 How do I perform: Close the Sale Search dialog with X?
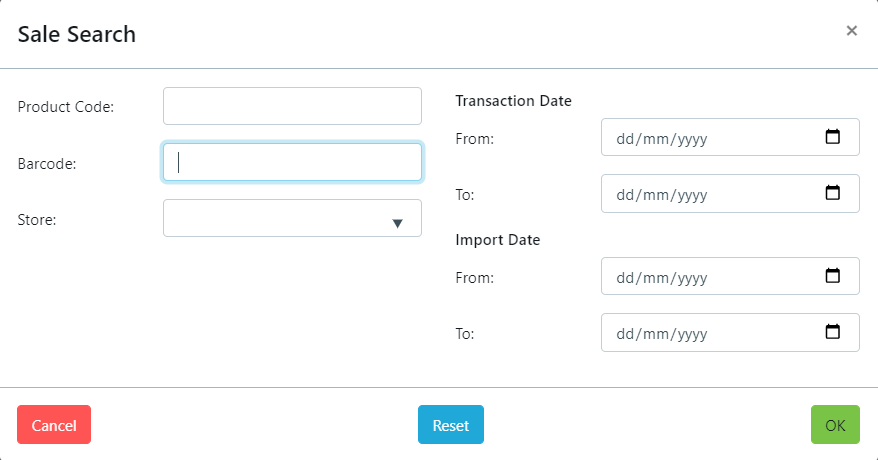[x=852, y=31]
